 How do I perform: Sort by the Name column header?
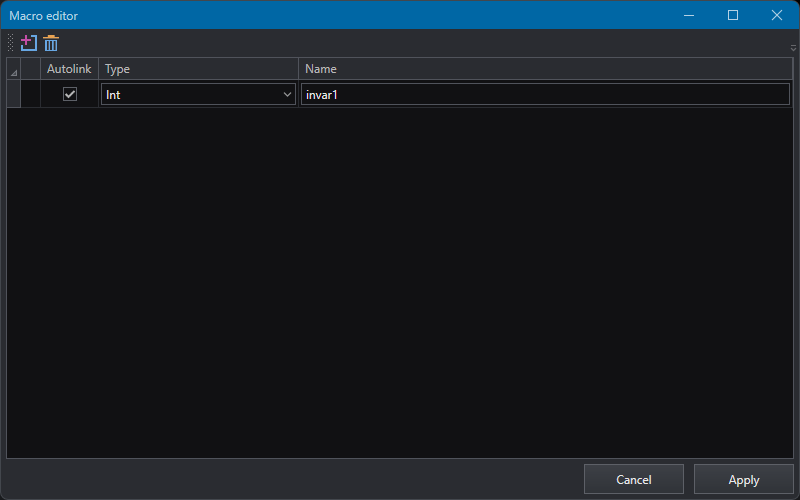(545, 68)
